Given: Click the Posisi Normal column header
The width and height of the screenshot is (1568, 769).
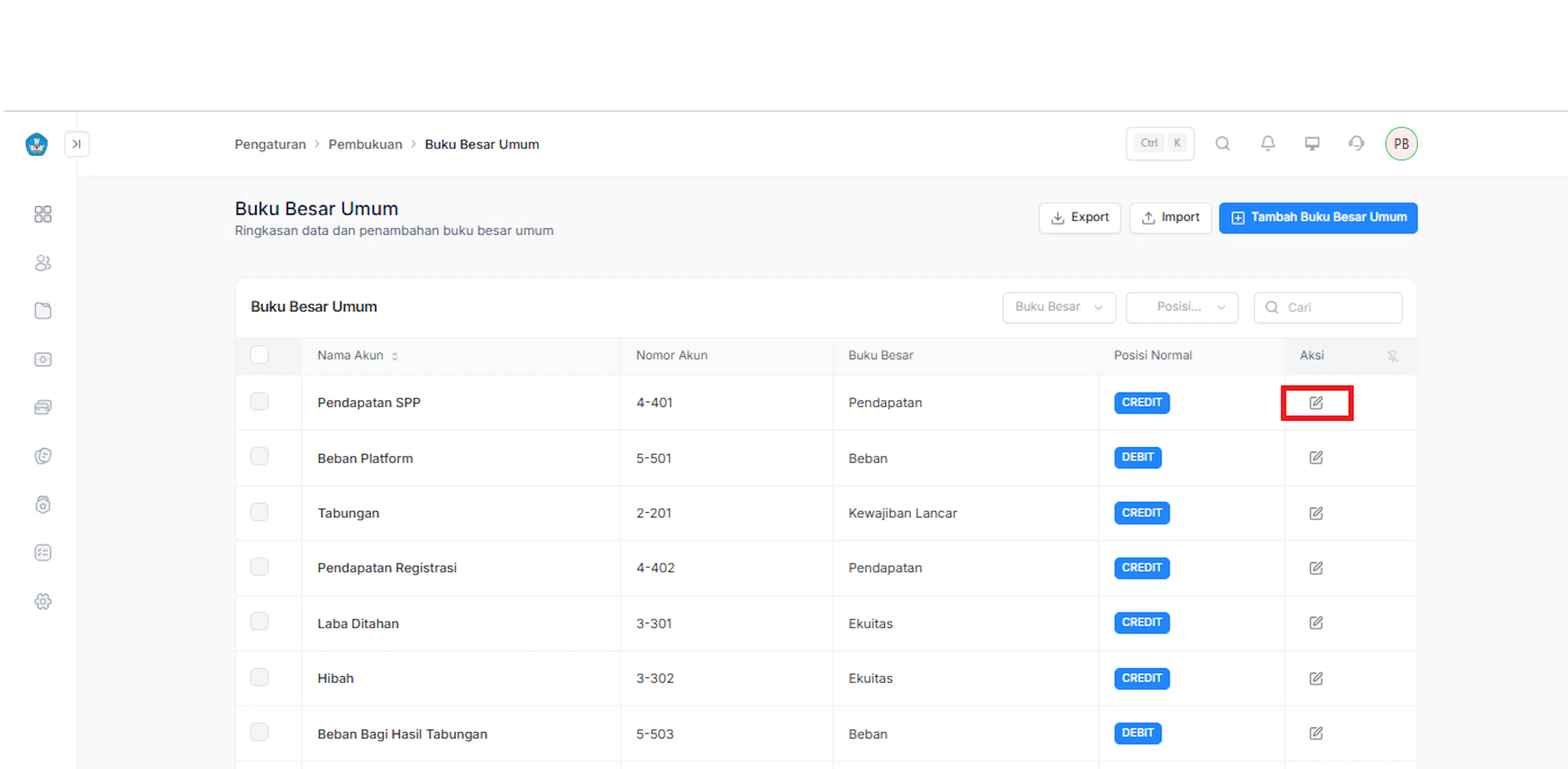Looking at the screenshot, I should coord(1152,355).
